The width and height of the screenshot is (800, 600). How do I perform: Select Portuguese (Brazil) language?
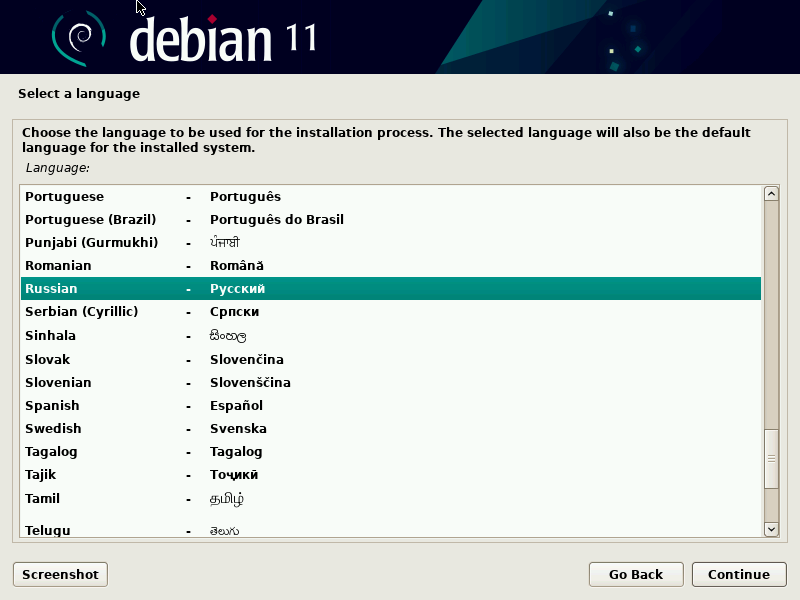[391, 219]
